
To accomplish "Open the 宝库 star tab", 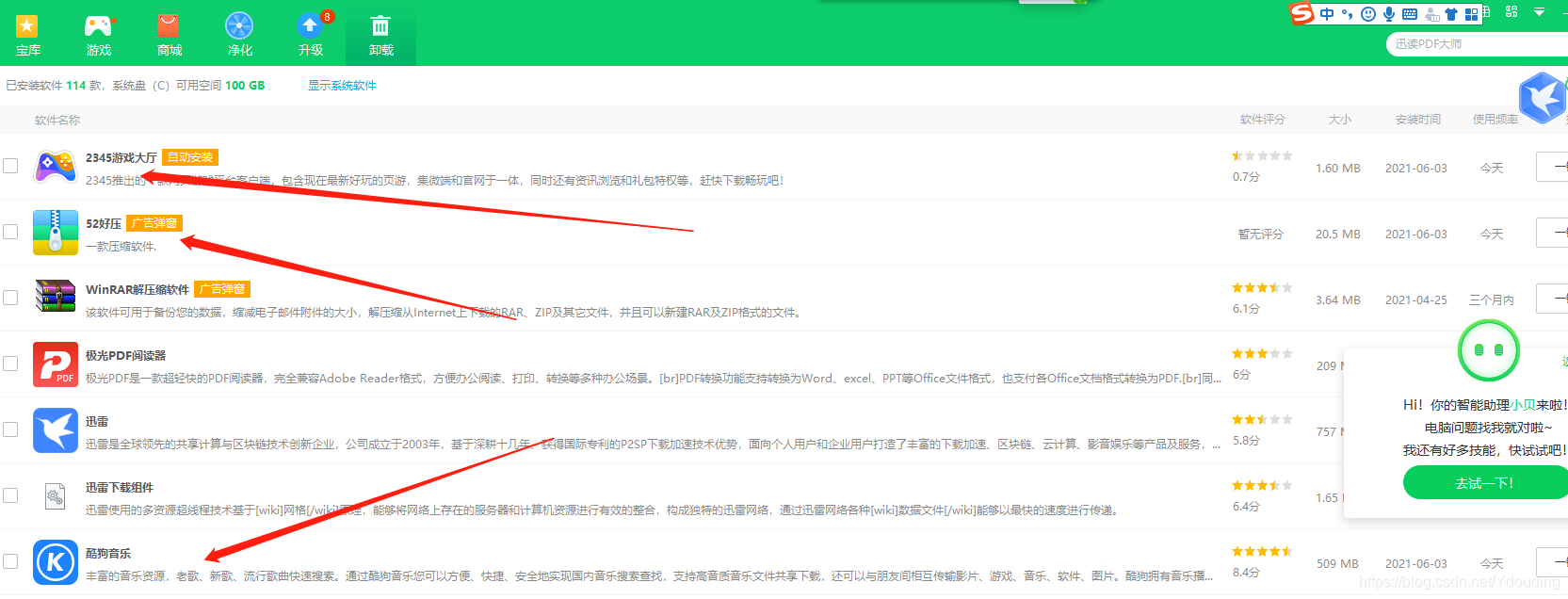I will click(28, 34).
